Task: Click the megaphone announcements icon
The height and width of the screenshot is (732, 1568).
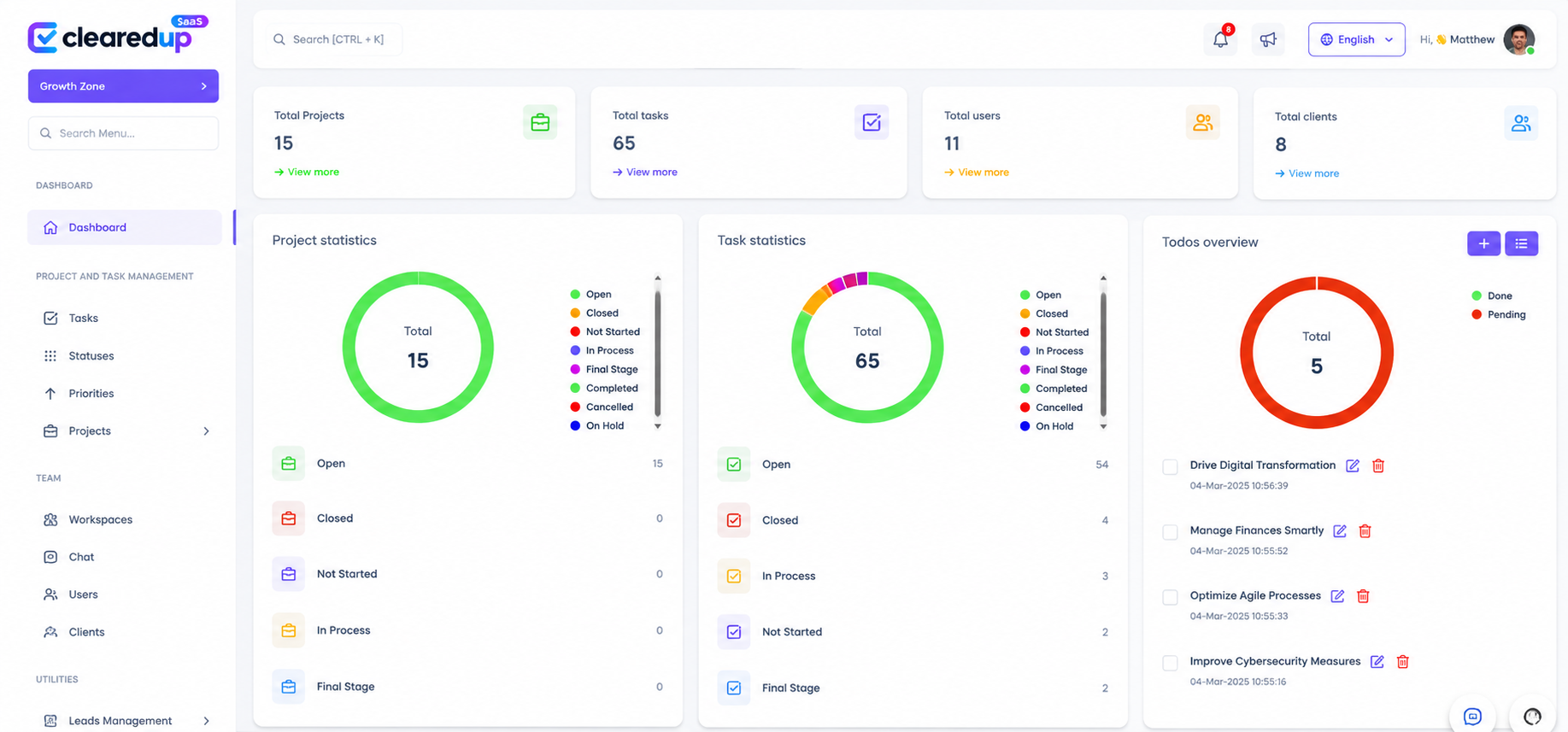Action: point(1268,39)
